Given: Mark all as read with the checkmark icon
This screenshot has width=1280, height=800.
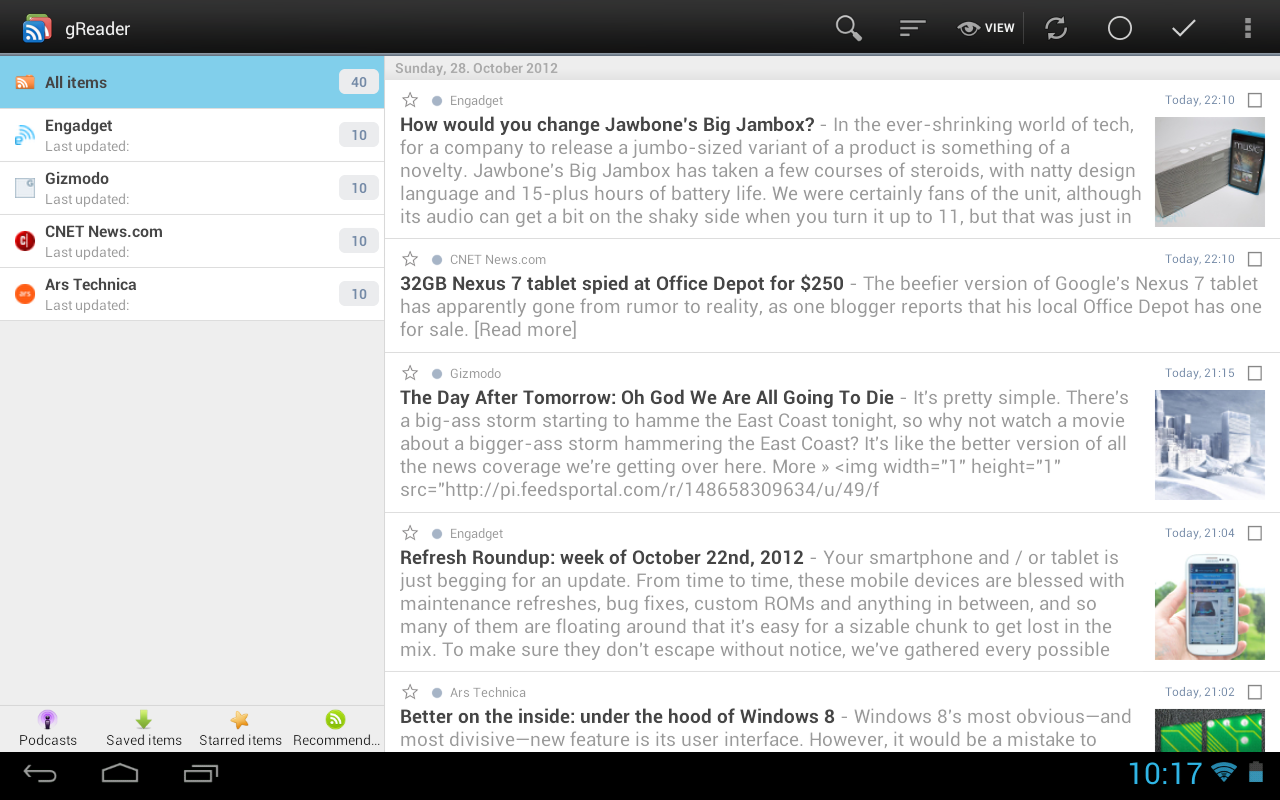Looking at the screenshot, I should tap(1184, 28).
